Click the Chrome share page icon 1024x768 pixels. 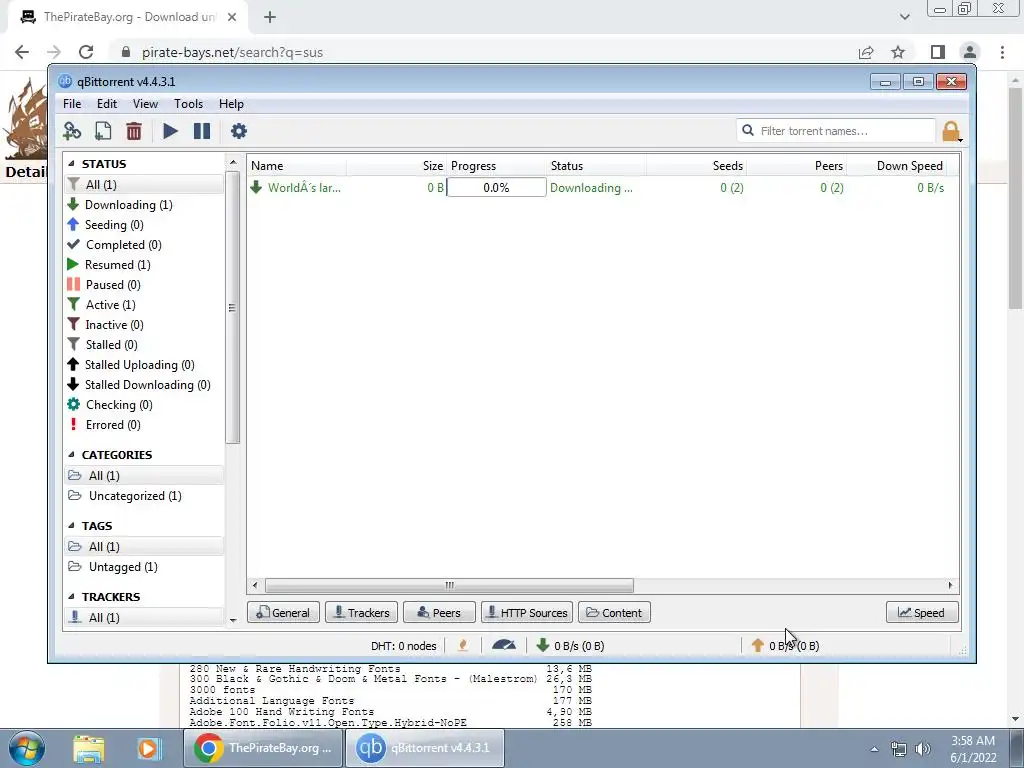coord(866,52)
